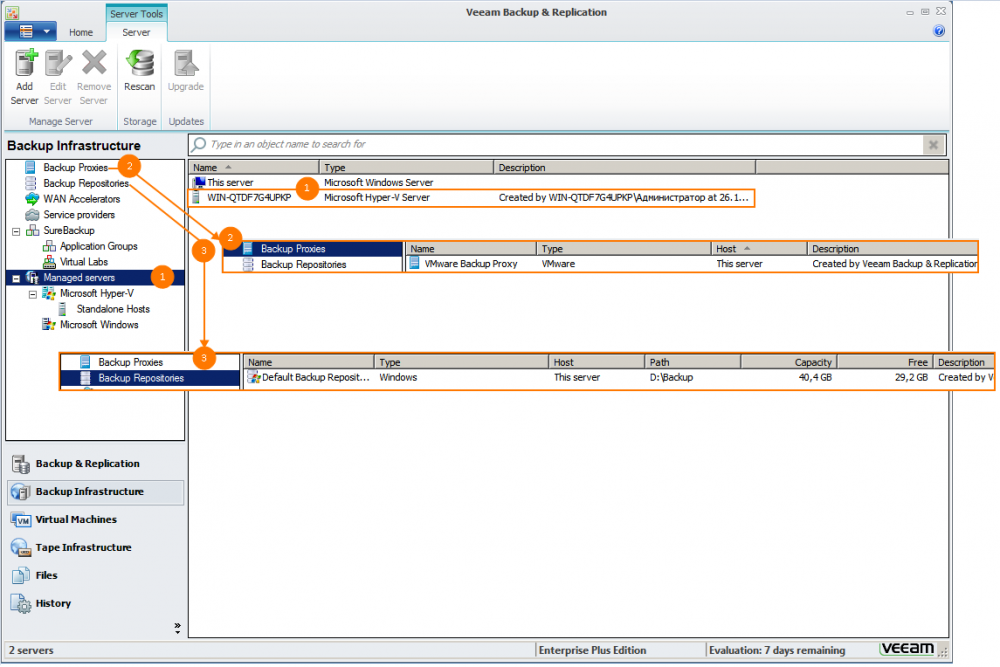Open the help question mark icon
This screenshot has height=667, width=1000.
pyautogui.click(x=939, y=31)
